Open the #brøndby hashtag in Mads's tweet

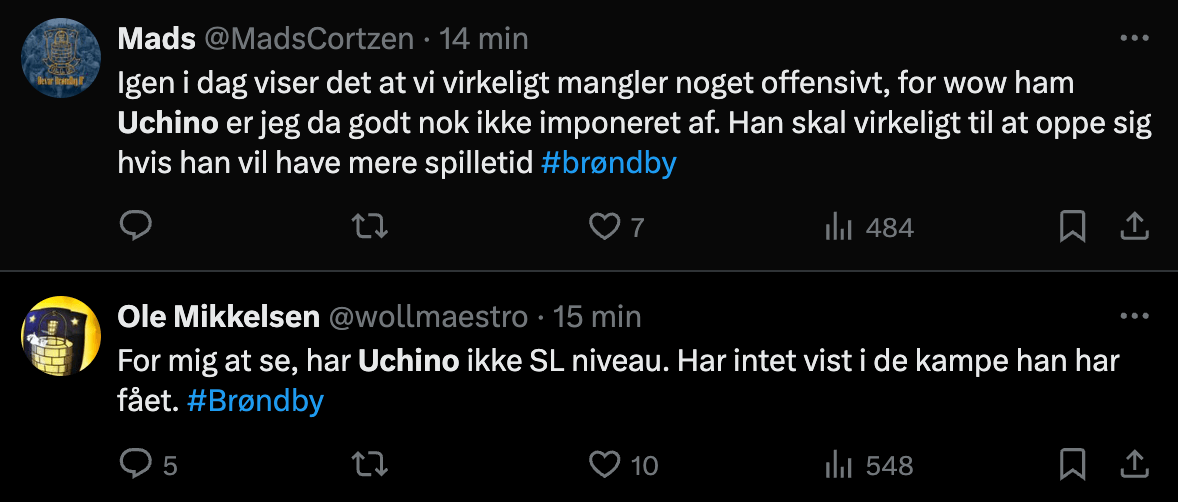(609, 163)
